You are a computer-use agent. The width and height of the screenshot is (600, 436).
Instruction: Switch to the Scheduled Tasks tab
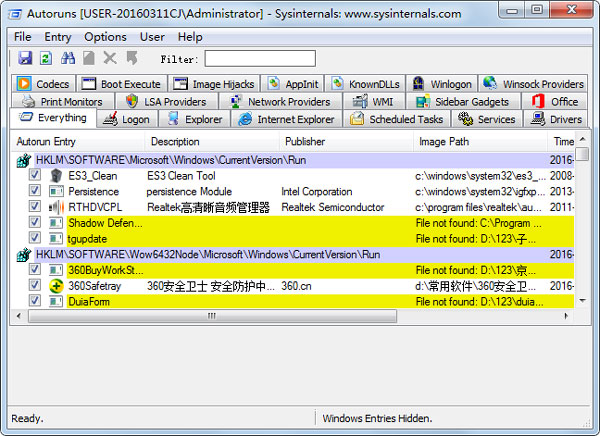pyautogui.click(x=396, y=119)
